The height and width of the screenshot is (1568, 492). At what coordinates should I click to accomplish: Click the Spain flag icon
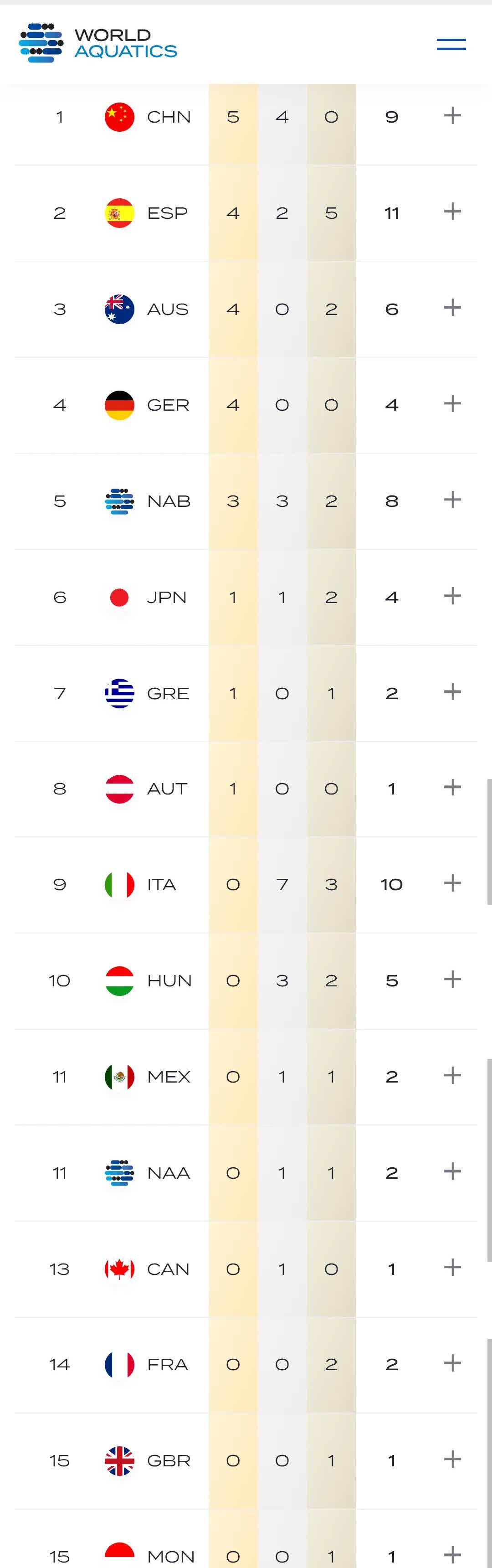tap(119, 213)
